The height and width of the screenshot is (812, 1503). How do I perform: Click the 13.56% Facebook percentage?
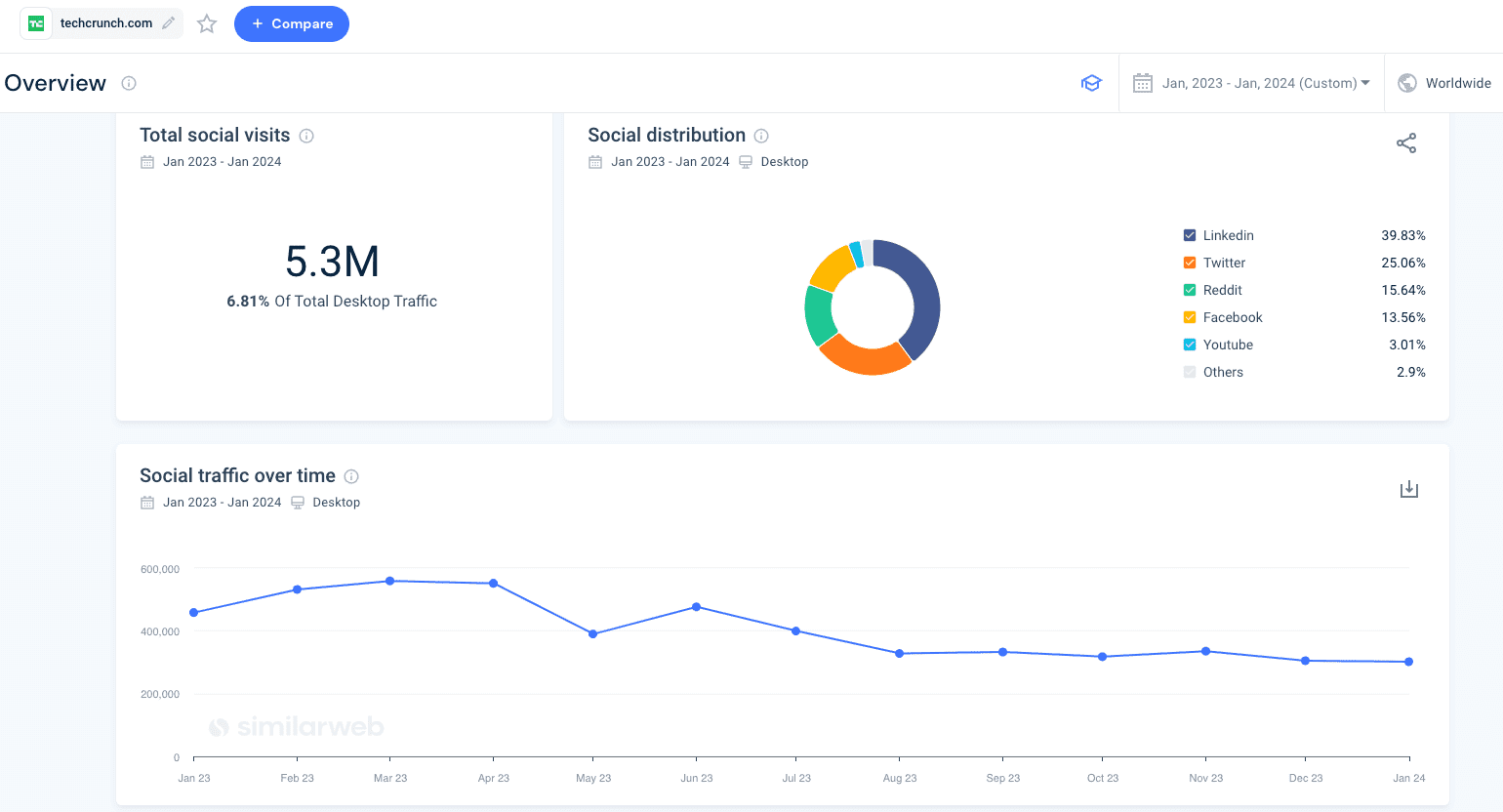(x=1402, y=317)
